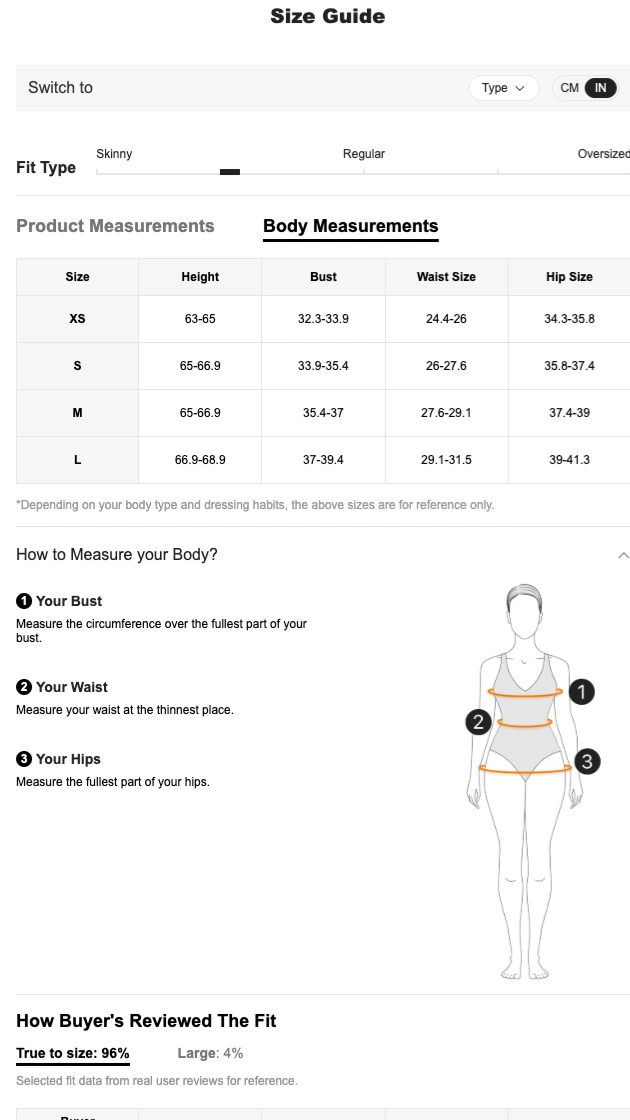Click the Your Waist numbered bullet icon
The width and height of the screenshot is (630, 1120).
tap(24, 687)
